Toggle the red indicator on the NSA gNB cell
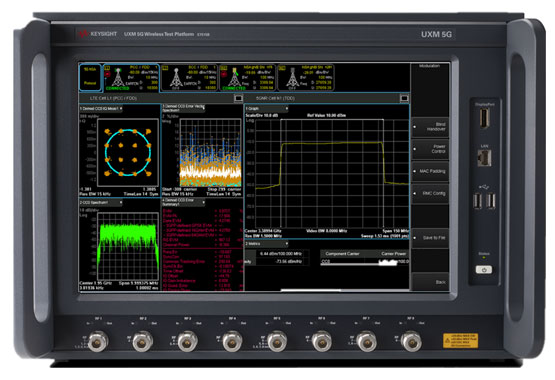 (224, 74)
